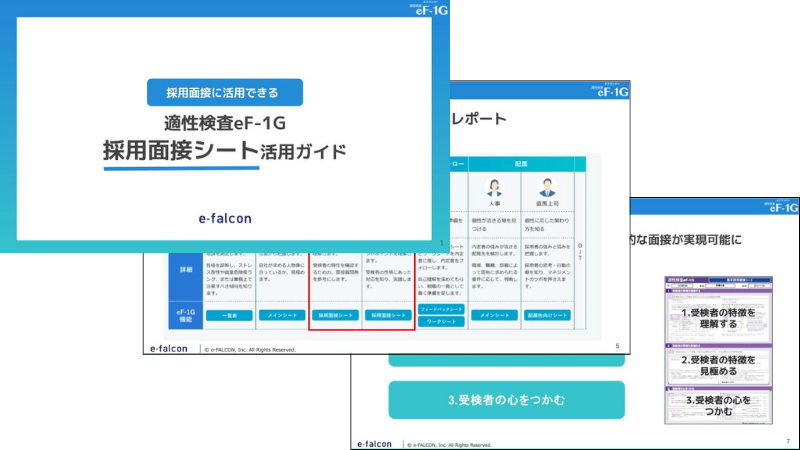Select the 配属先向けシート button
This screenshot has width=800, height=450.
click(547, 316)
